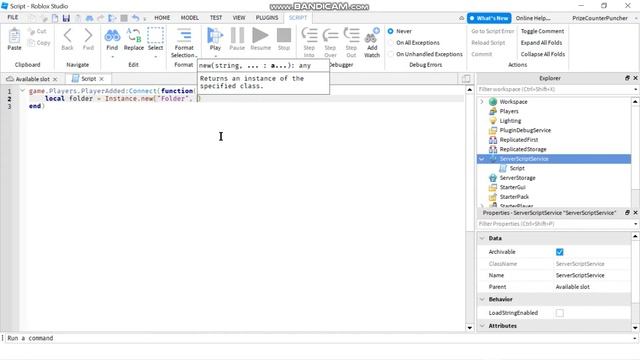This screenshot has height=360, width=640.
Task: Select Workspace in Explorer
Action: [x=513, y=102]
